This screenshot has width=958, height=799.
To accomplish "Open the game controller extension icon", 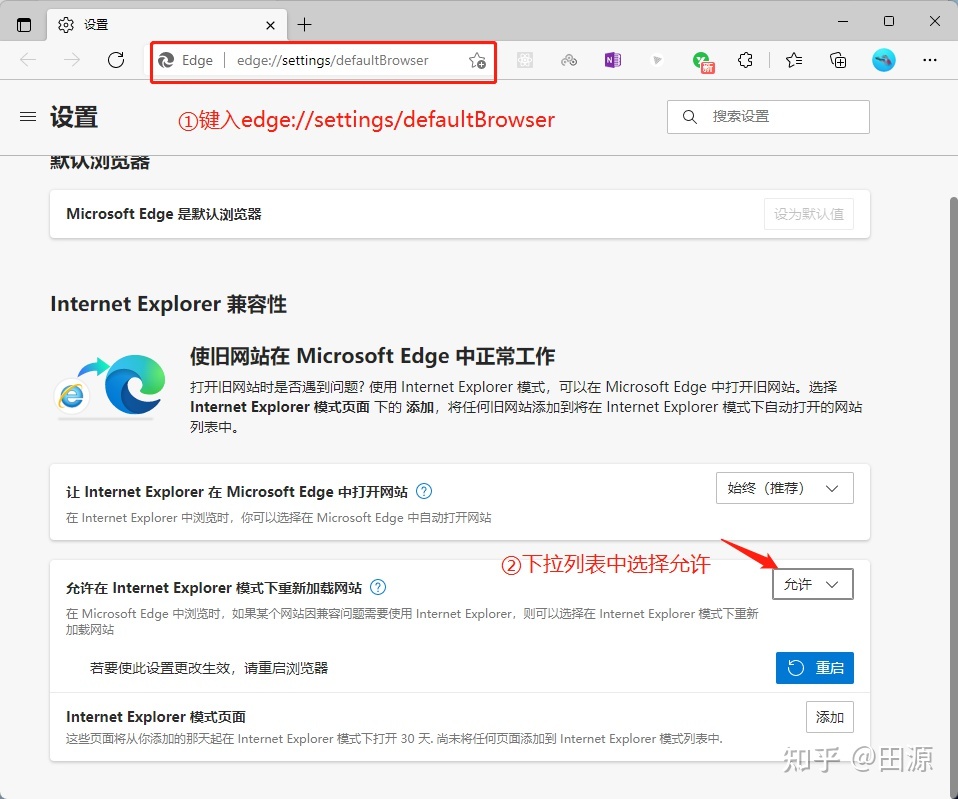I will tap(569, 60).
